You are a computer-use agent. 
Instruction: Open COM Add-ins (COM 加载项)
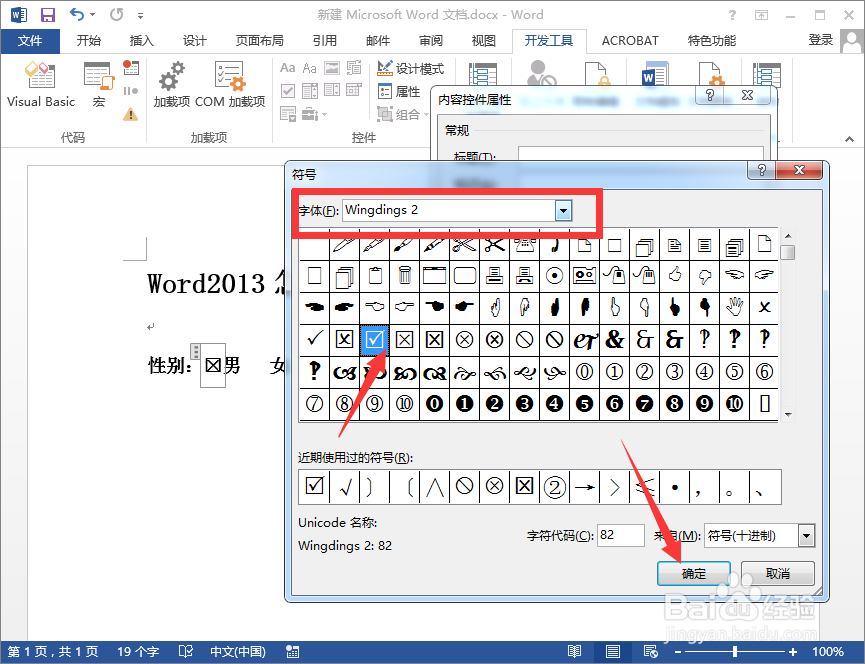point(230,84)
